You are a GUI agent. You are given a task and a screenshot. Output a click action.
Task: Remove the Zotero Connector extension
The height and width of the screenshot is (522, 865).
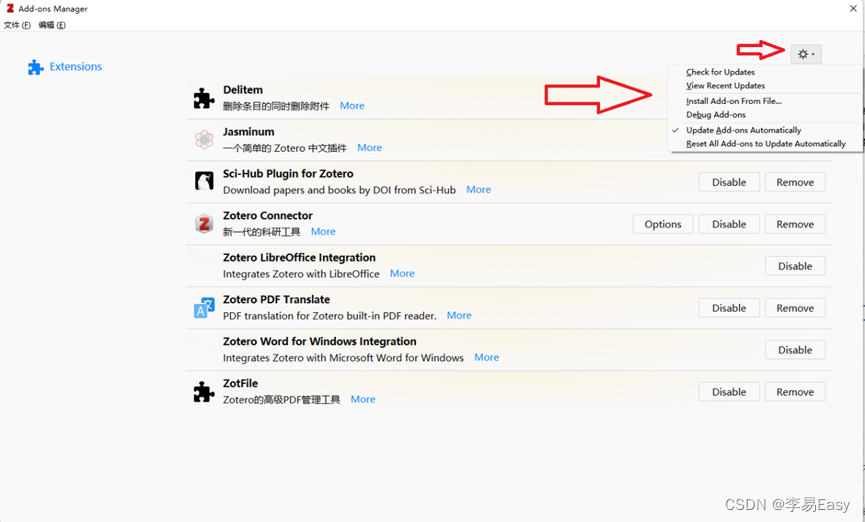pos(795,224)
